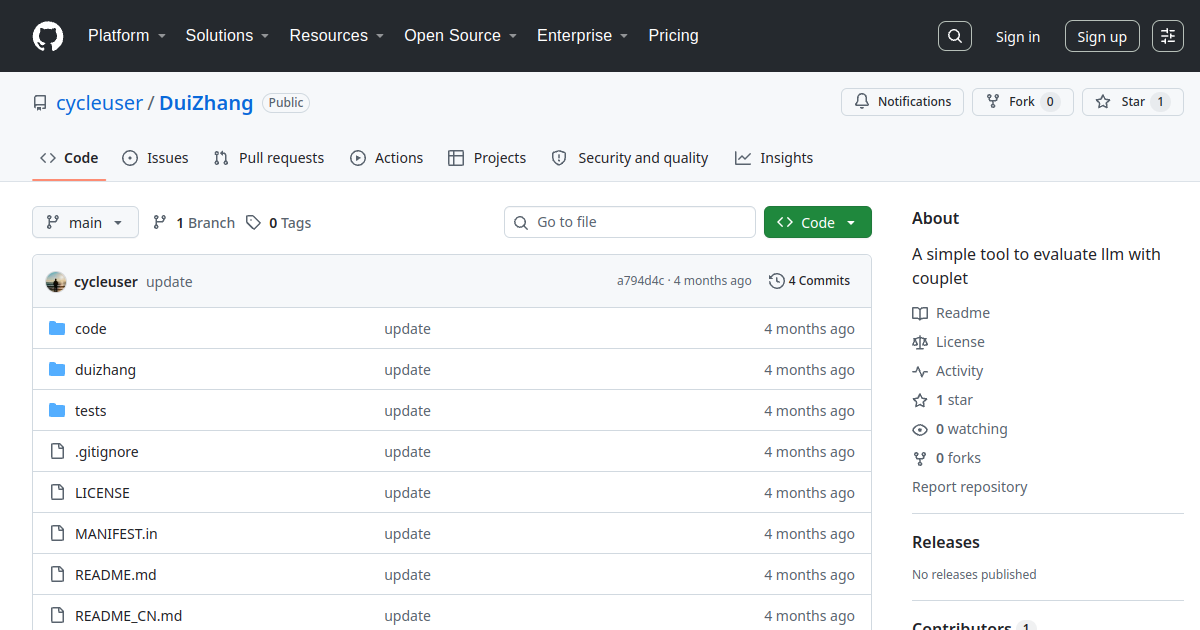Screen dimensions: 1200x630
Task: Click the duizhang folder icon
Action: [57, 370]
